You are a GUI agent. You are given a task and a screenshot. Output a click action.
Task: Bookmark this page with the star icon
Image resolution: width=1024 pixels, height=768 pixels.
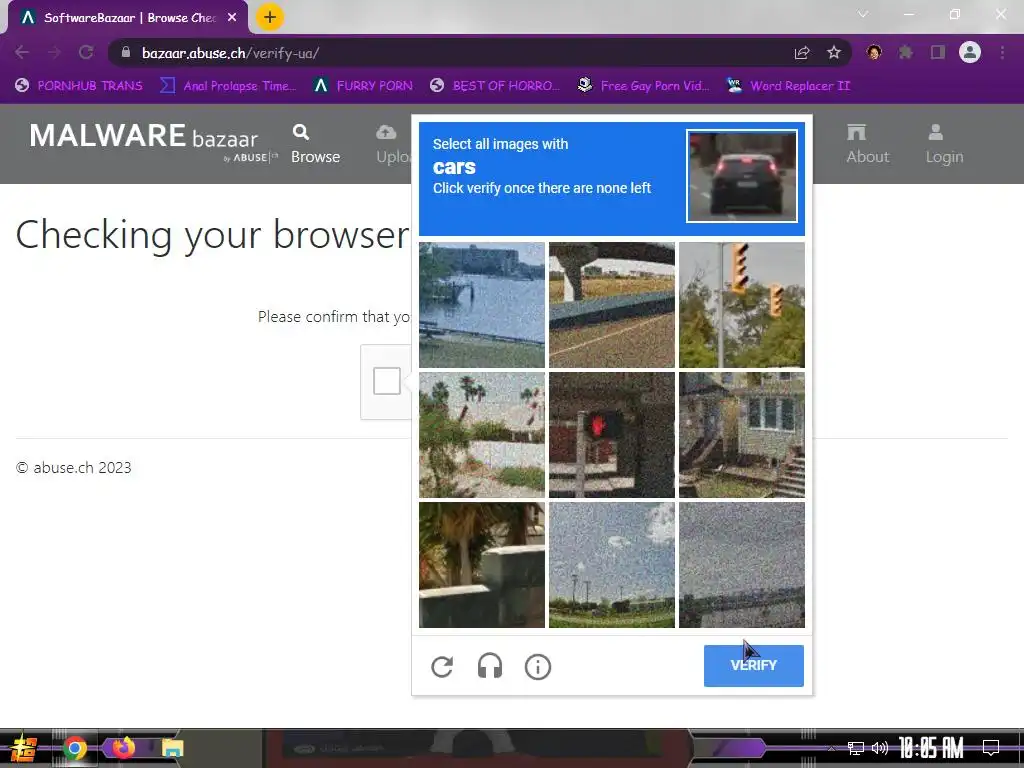[x=834, y=53]
